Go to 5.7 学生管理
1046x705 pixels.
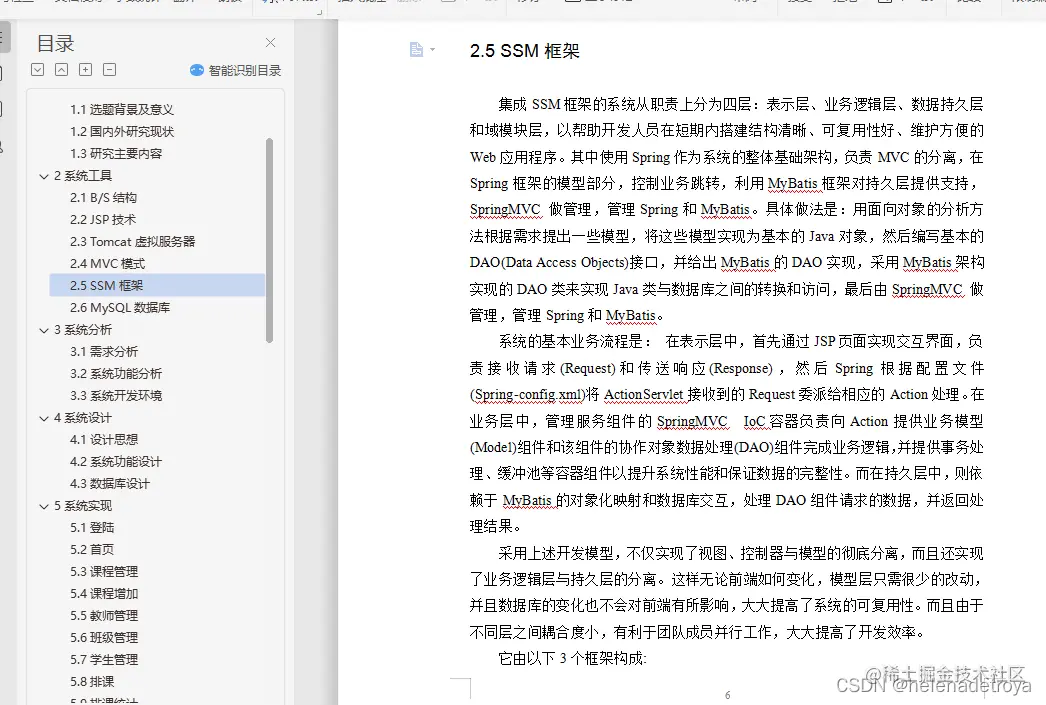coord(104,660)
